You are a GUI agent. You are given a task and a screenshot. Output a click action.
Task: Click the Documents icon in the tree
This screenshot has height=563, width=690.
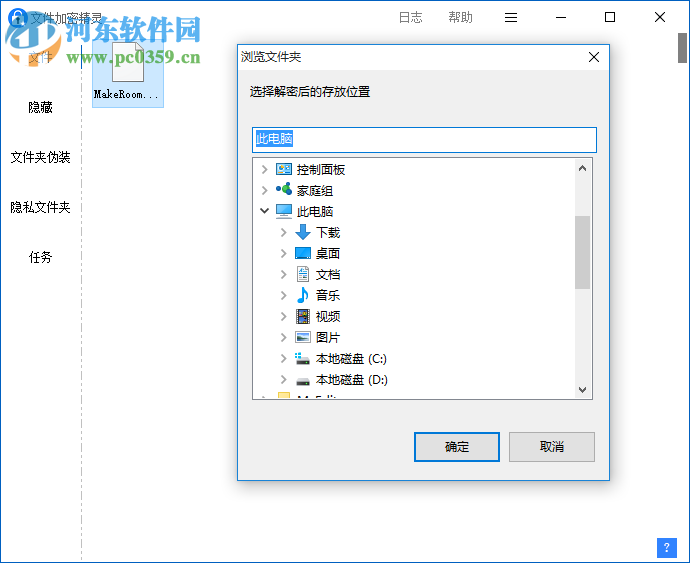[303, 274]
